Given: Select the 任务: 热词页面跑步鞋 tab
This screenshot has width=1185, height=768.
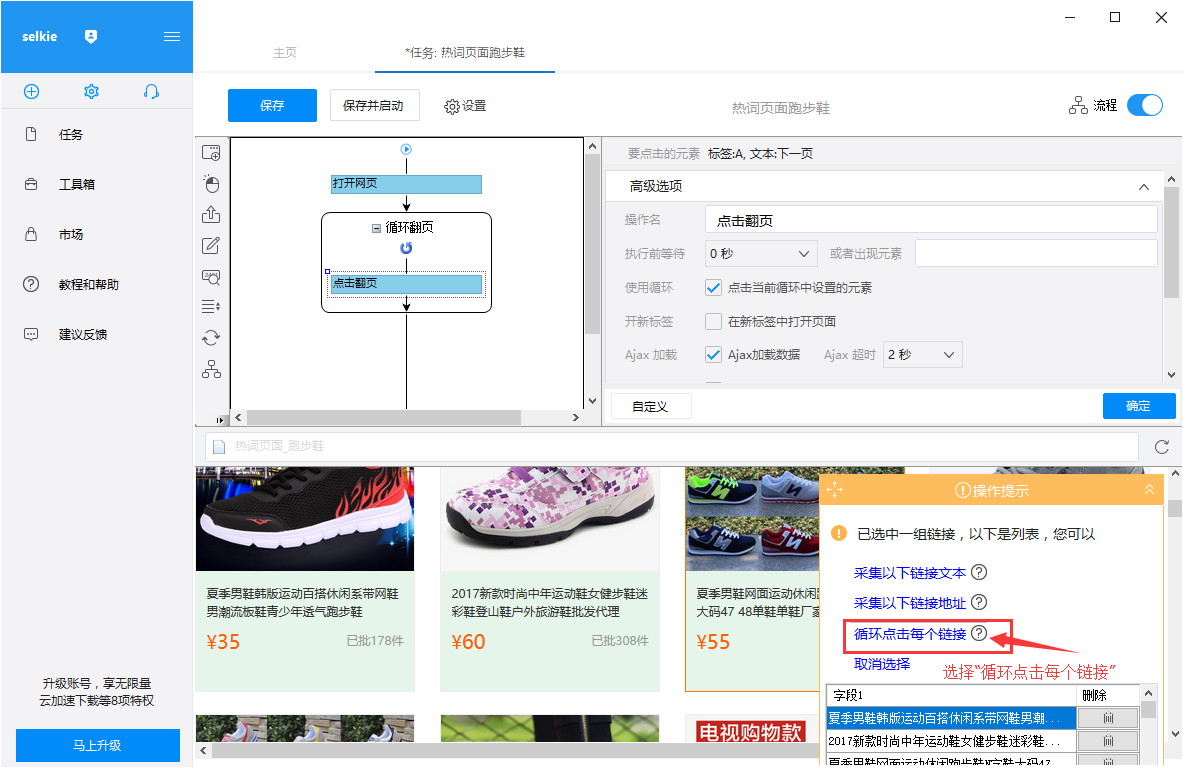Looking at the screenshot, I should (x=465, y=53).
